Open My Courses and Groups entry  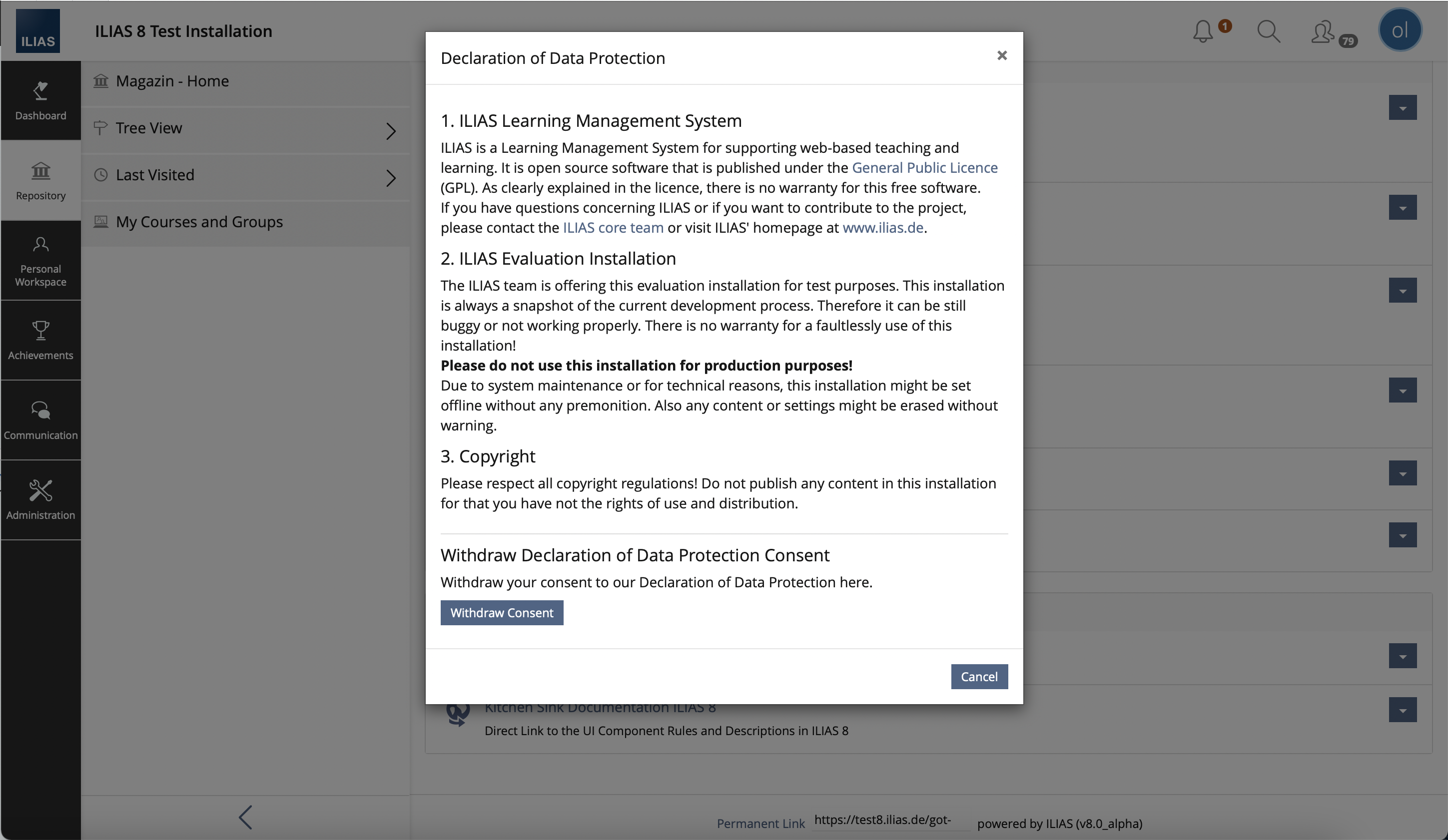pyautogui.click(x=199, y=222)
